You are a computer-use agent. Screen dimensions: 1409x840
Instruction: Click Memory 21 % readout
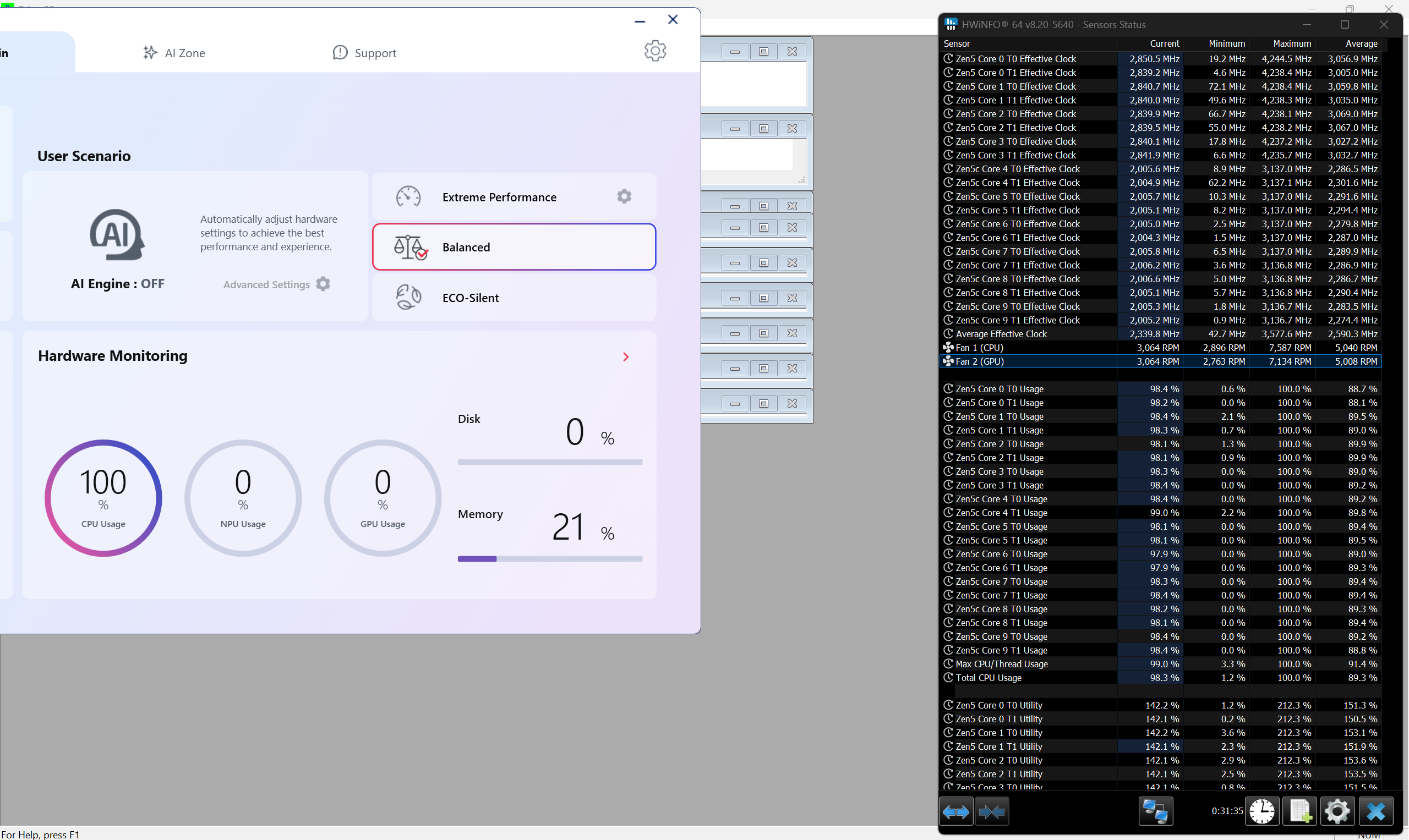tap(583, 527)
